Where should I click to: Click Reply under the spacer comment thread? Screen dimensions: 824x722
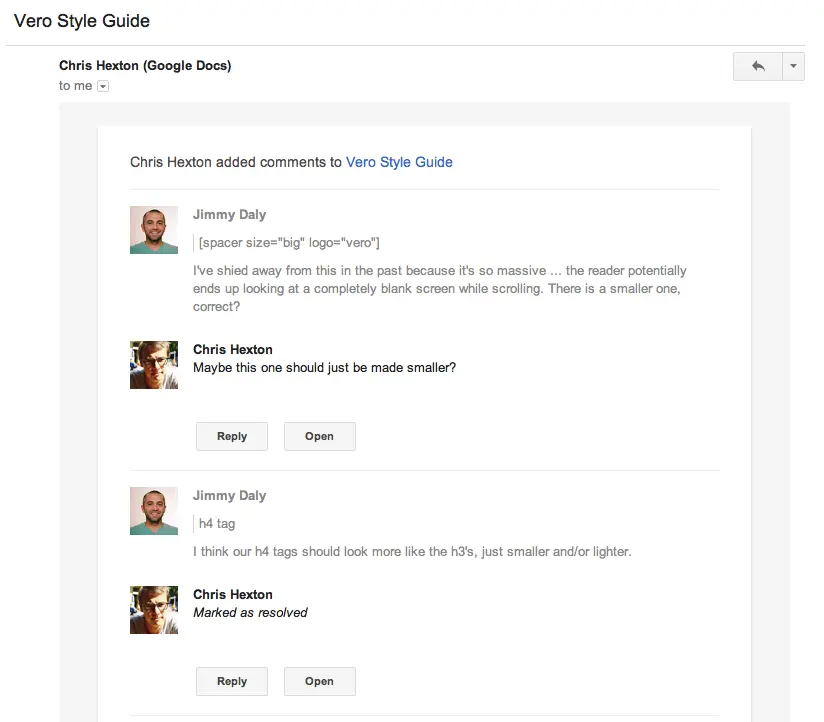tap(231, 436)
